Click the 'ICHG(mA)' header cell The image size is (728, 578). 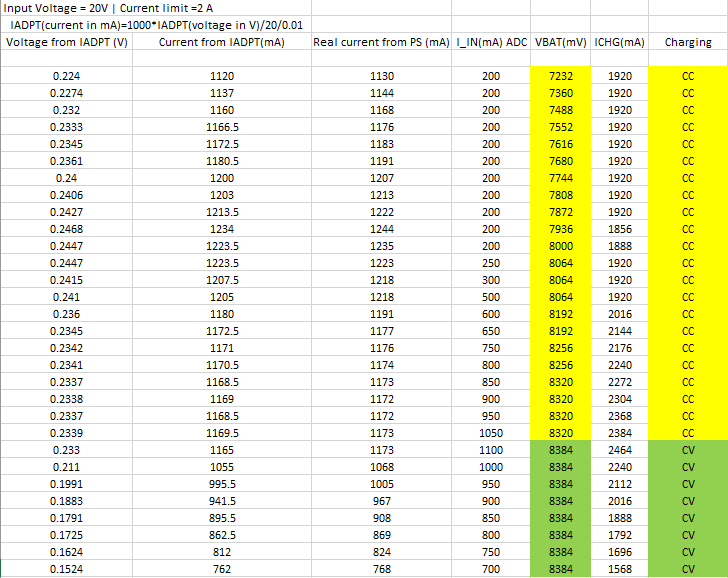coord(620,42)
